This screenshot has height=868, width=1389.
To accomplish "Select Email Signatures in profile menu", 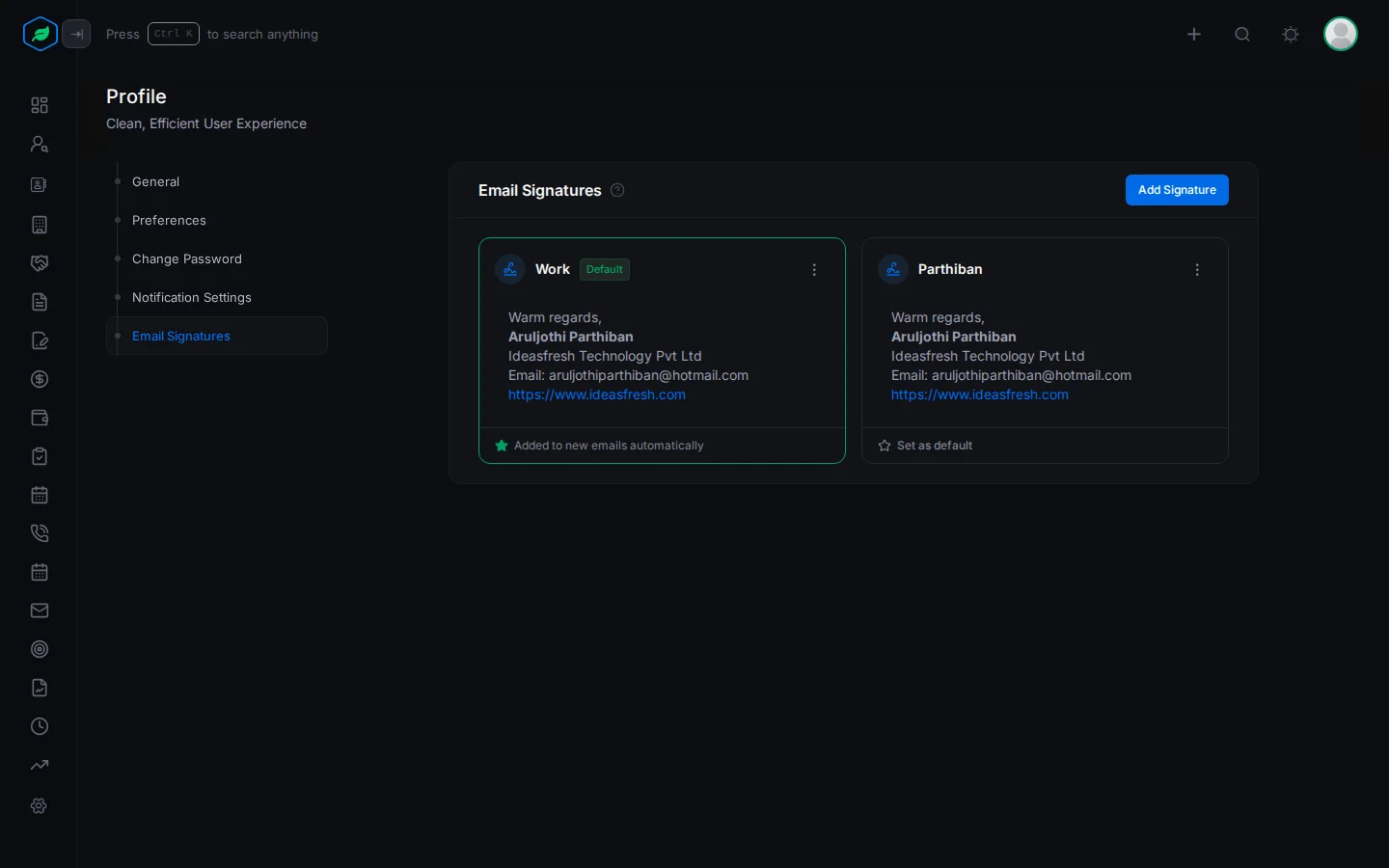I will pyautogui.click(x=217, y=336).
